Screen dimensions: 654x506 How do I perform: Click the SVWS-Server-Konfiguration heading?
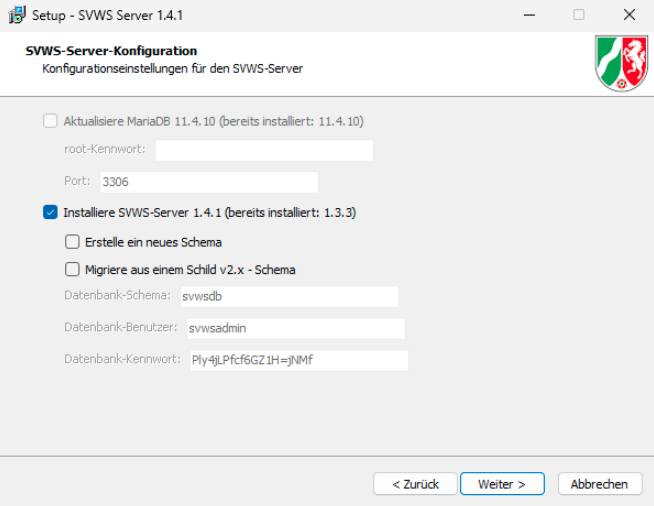pos(111,51)
